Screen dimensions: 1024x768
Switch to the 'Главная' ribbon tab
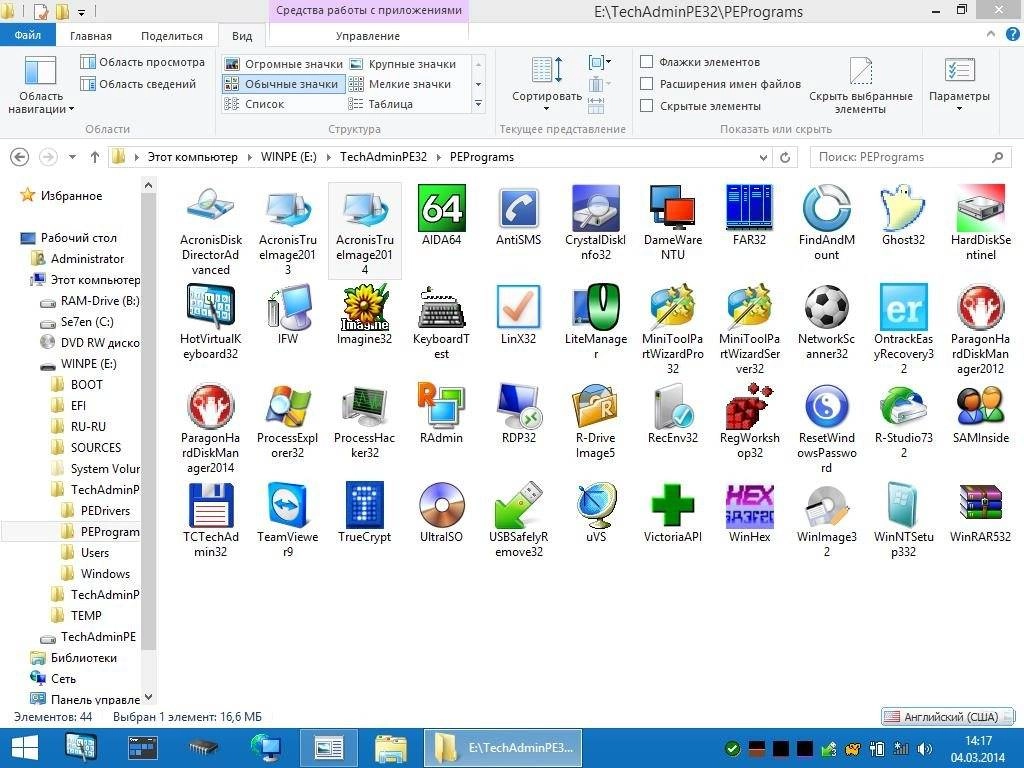coord(90,35)
